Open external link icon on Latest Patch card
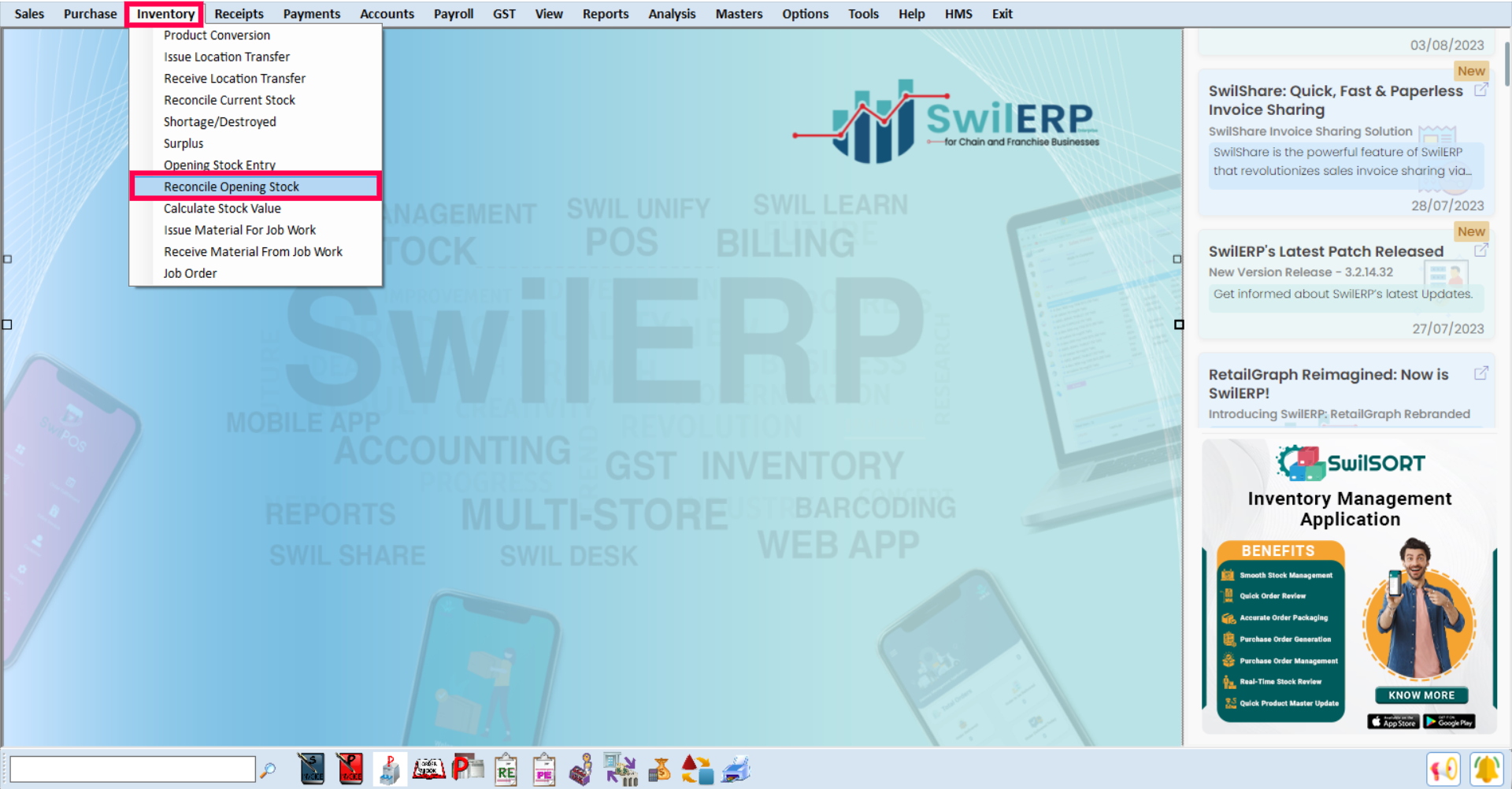 [1480, 250]
